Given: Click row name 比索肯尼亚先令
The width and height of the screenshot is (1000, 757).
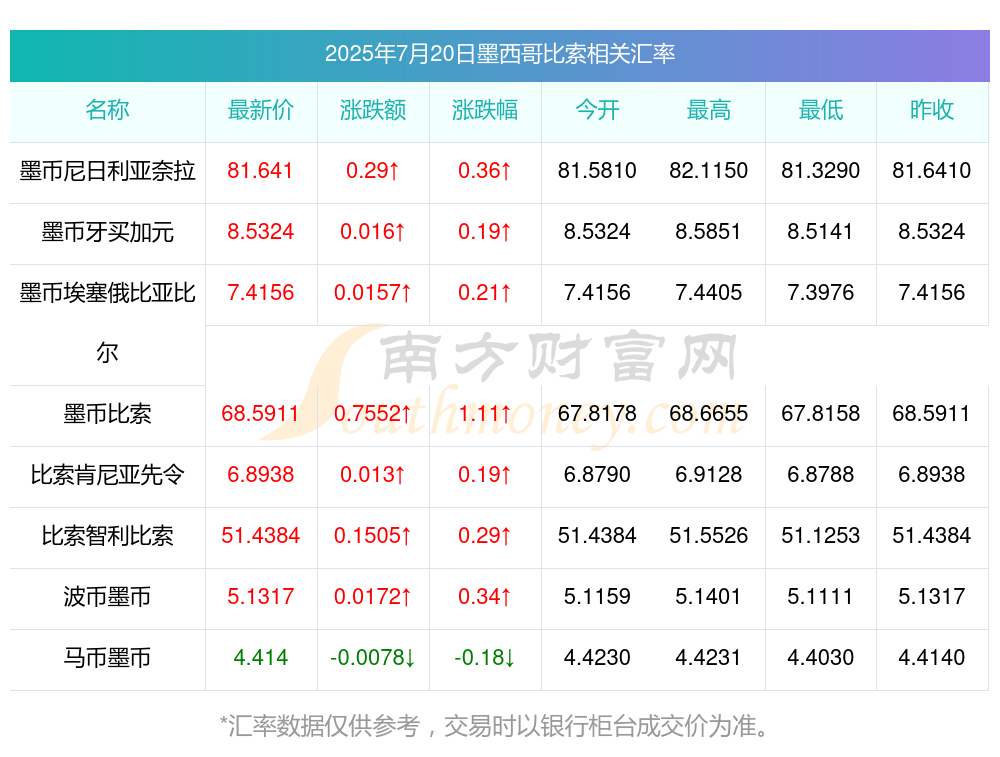Looking at the screenshot, I should coord(107,475).
